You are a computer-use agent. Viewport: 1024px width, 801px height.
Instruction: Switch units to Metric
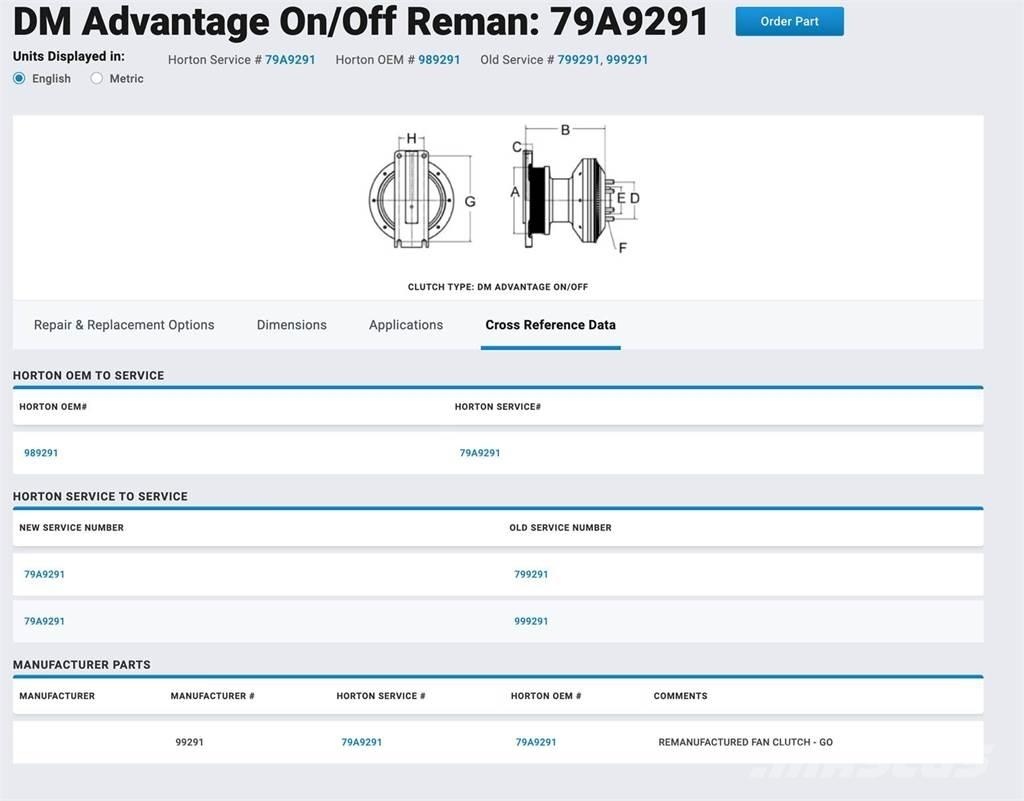97,78
